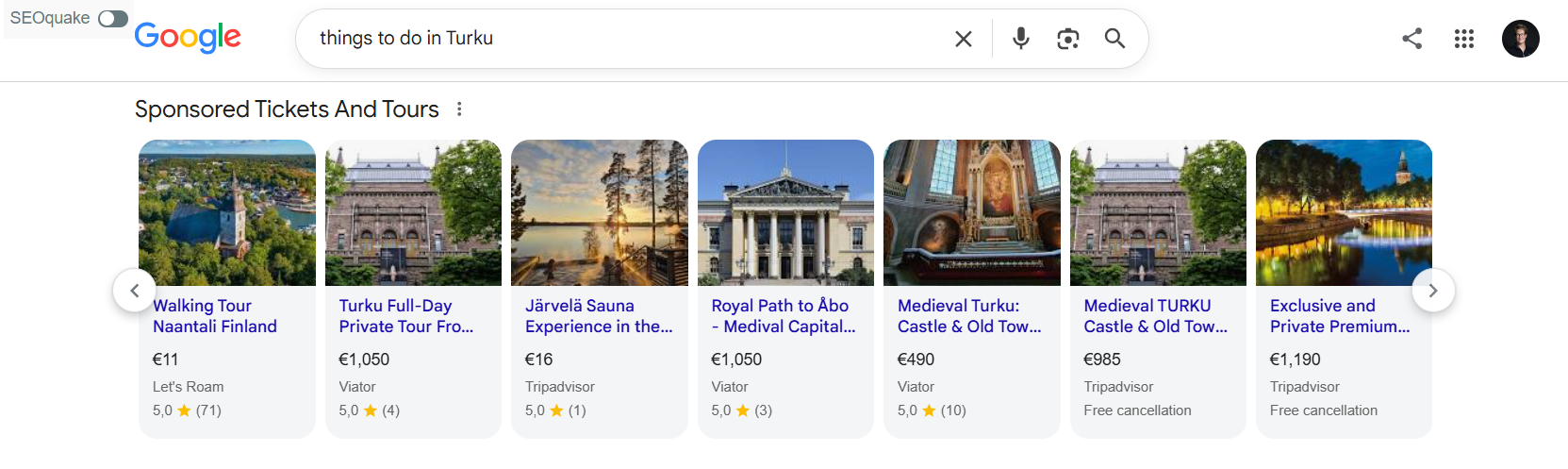The image size is (1568, 469).
Task: Click the magnifying glass search button
Action: (1114, 39)
